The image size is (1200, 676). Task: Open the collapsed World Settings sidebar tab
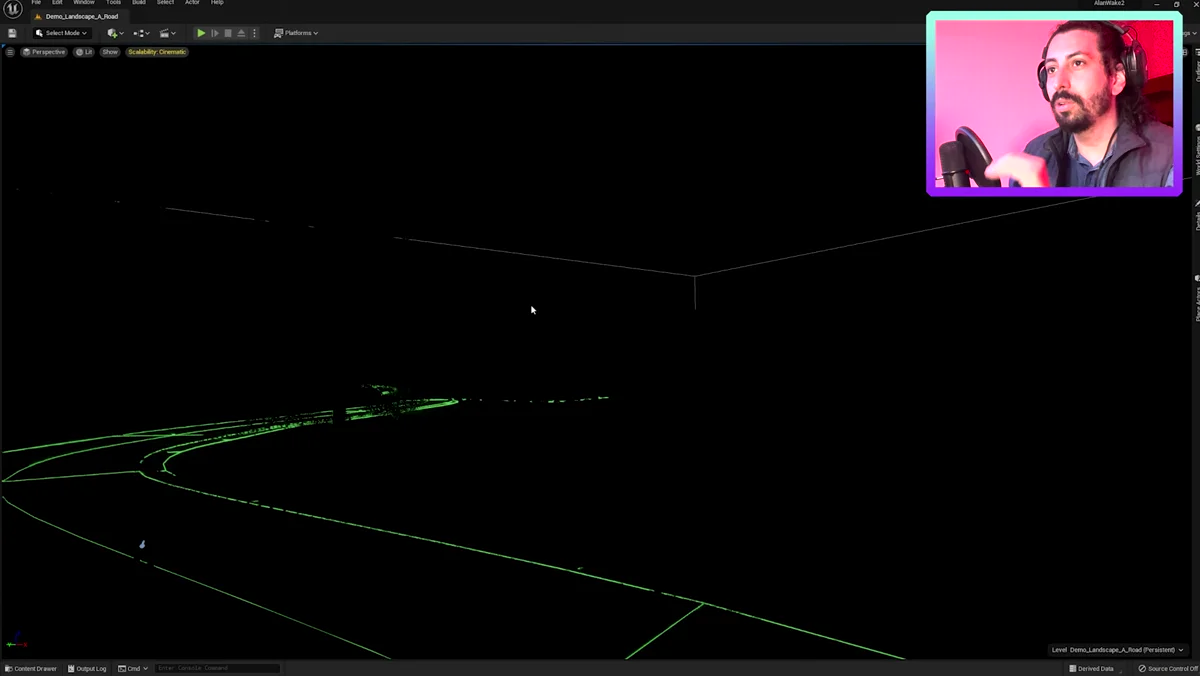pos(1197,152)
